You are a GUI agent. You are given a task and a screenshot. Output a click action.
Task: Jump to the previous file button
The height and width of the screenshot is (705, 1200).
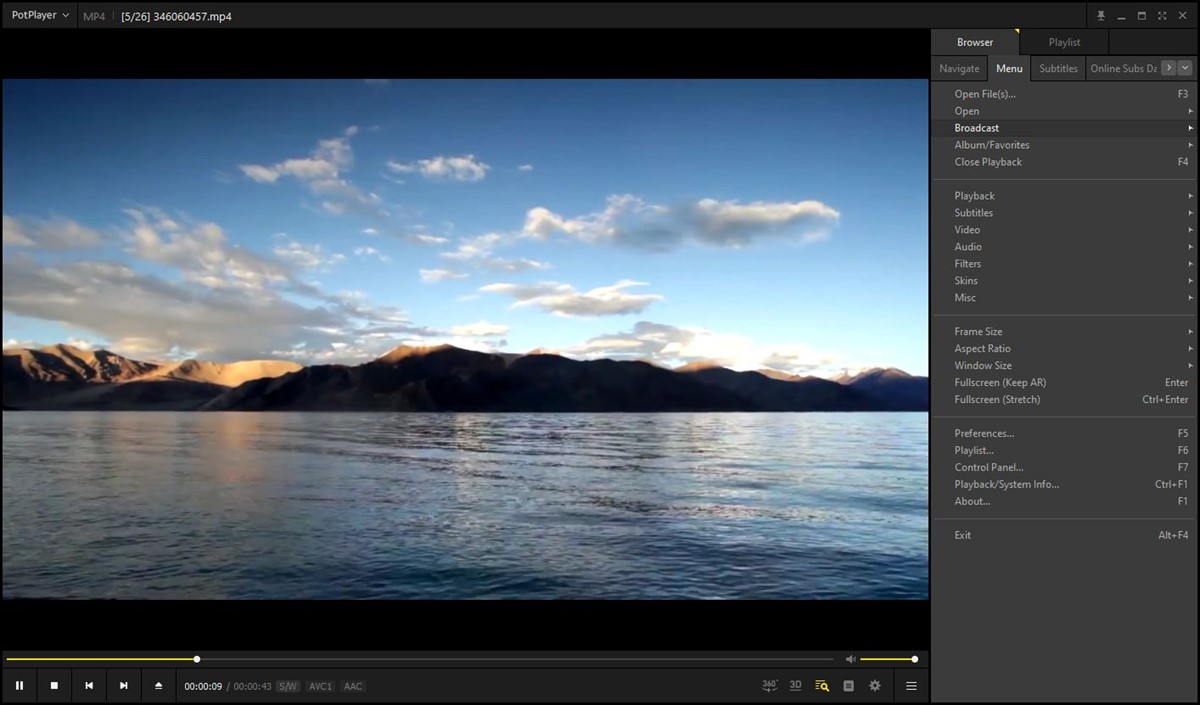click(89, 686)
